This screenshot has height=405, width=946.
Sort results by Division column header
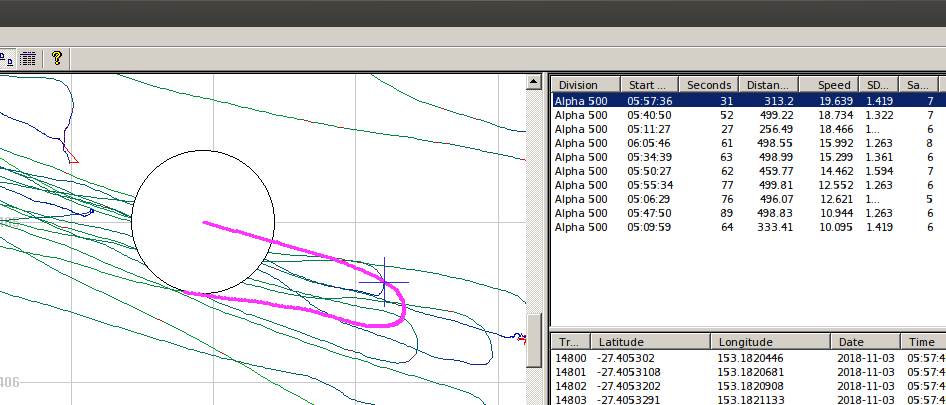pos(585,85)
